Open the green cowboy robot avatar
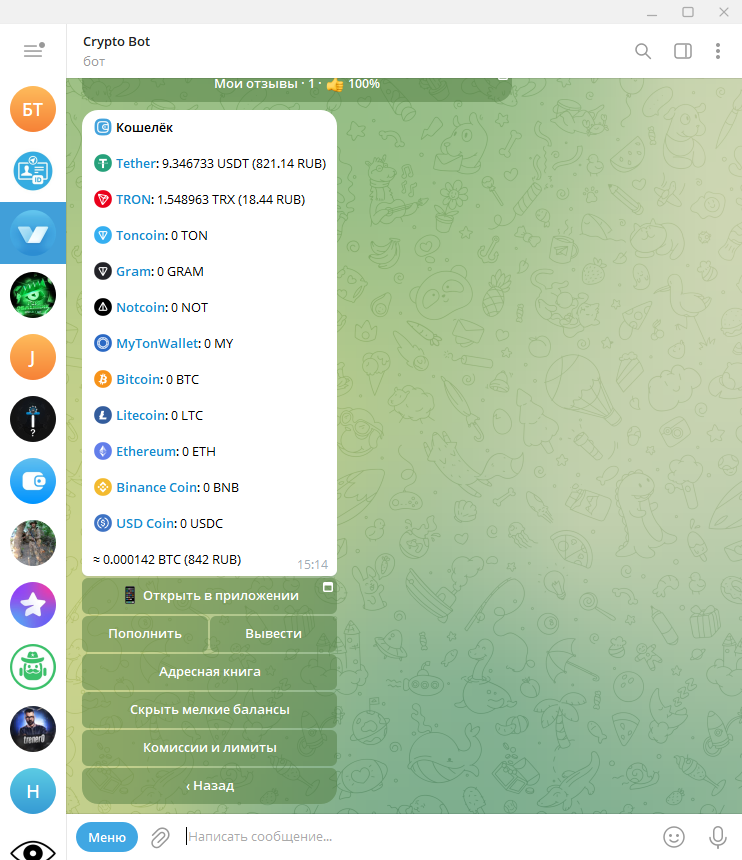Screen dimensions: 742x860 [x=33, y=667]
